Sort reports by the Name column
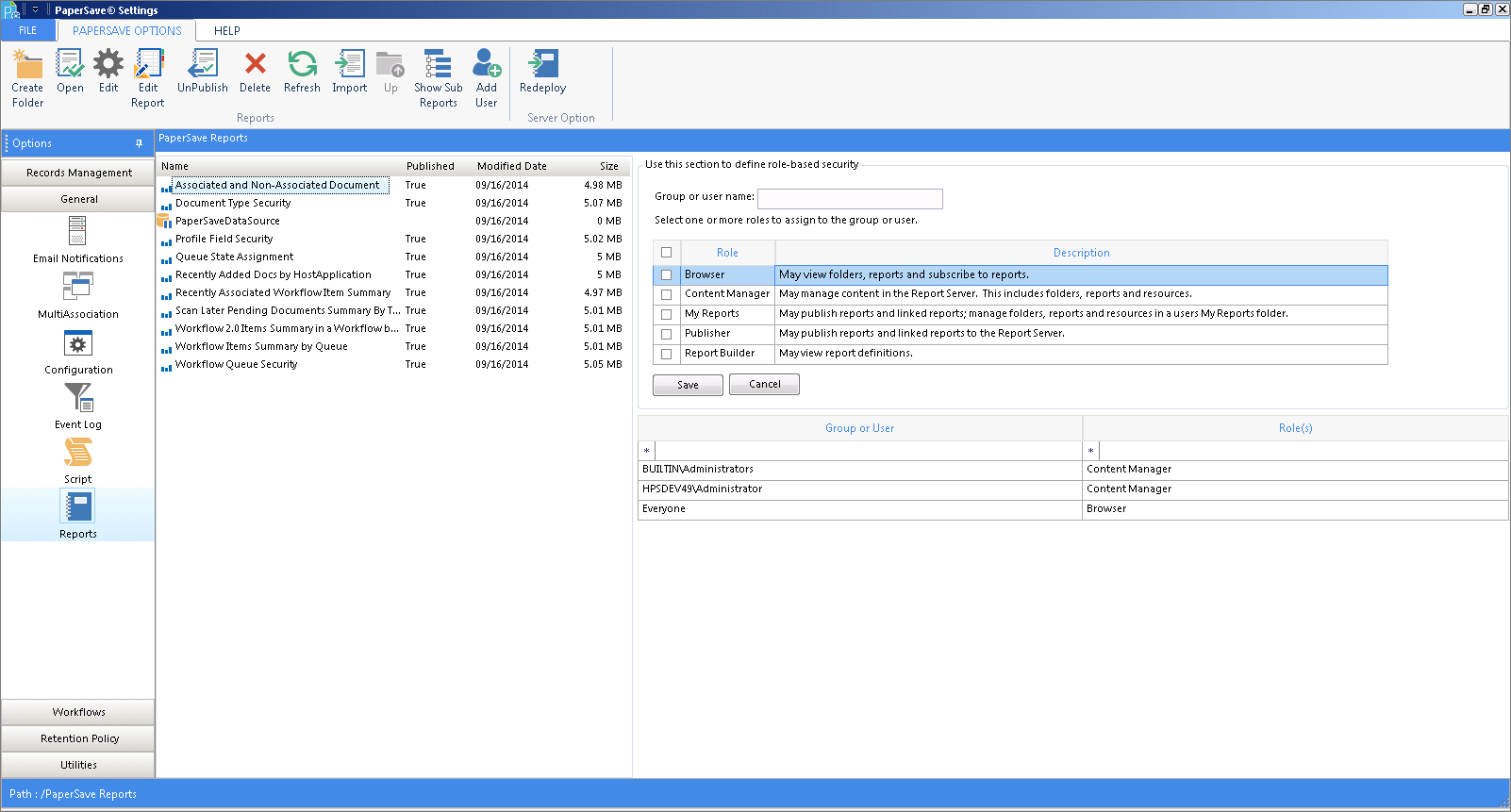The image size is (1511, 812). click(280, 166)
